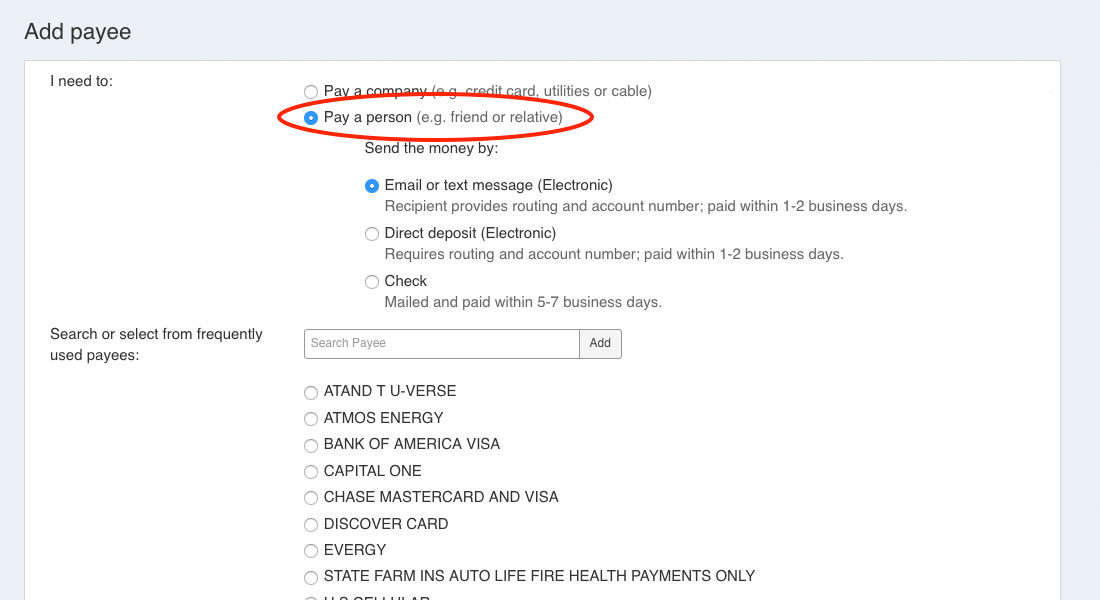Select CAPITAL ONE from frequent payees

pos(311,472)
